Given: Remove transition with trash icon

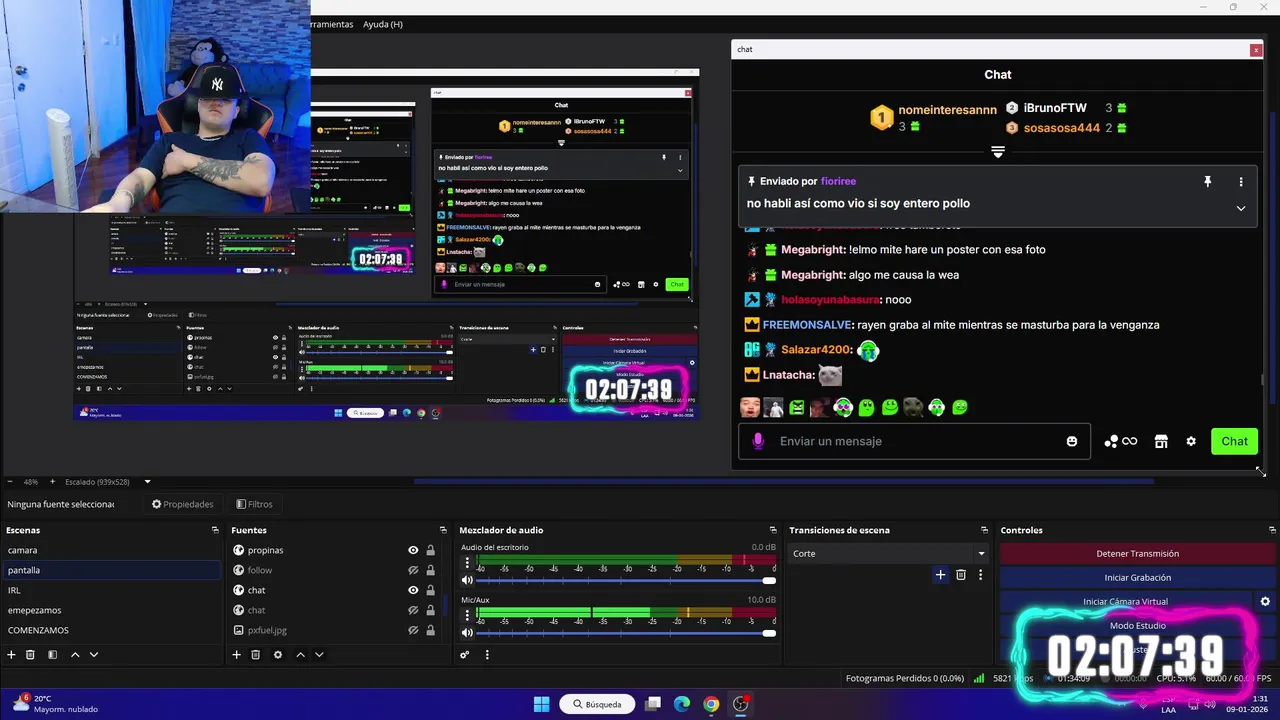Looking at the screenshot, I should click(x=961, y=575).
